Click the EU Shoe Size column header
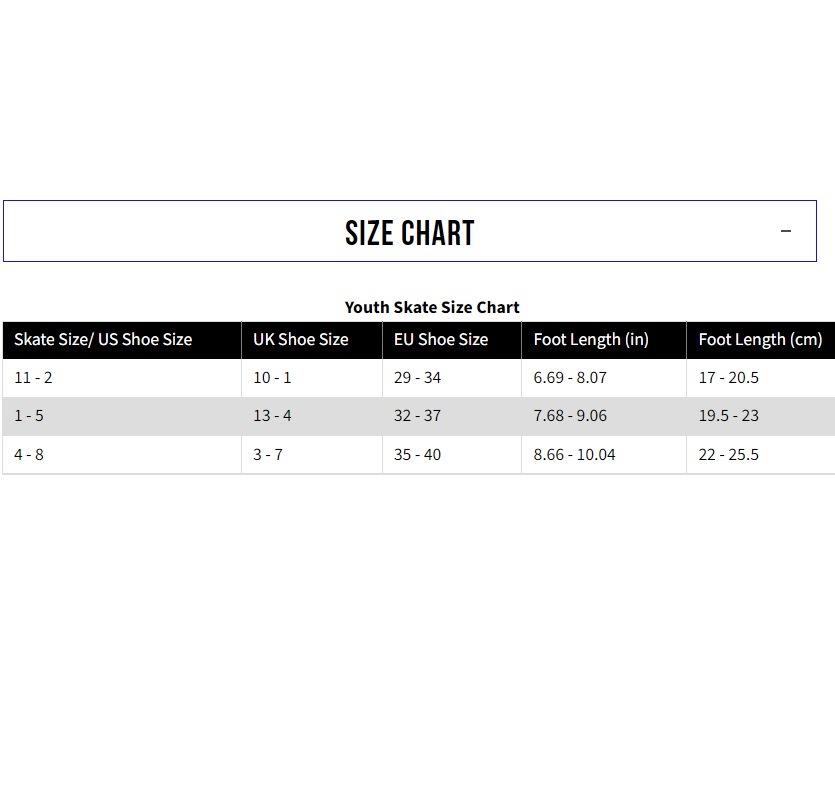This screenshot has height=800, width=835. [440, 339]
